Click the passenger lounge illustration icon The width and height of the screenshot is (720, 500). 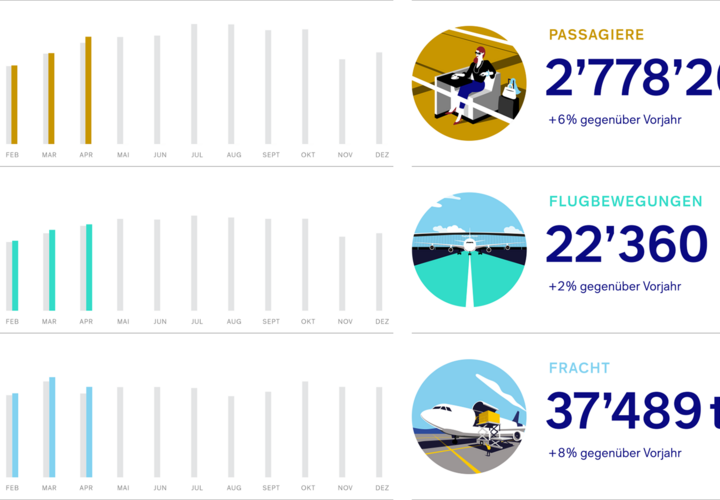click(469, 83)
